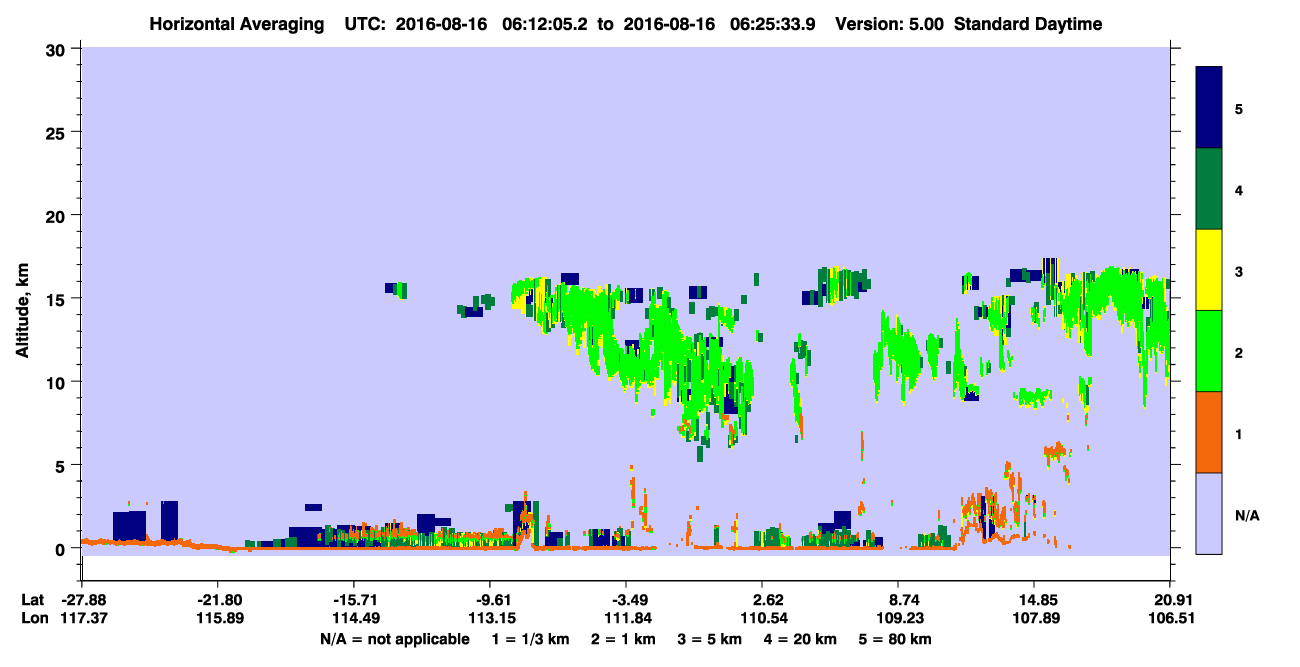The height and width of the screenshot is (667, 1300).
Task: Click the 'Lat' row label
Action: (31, 599)
